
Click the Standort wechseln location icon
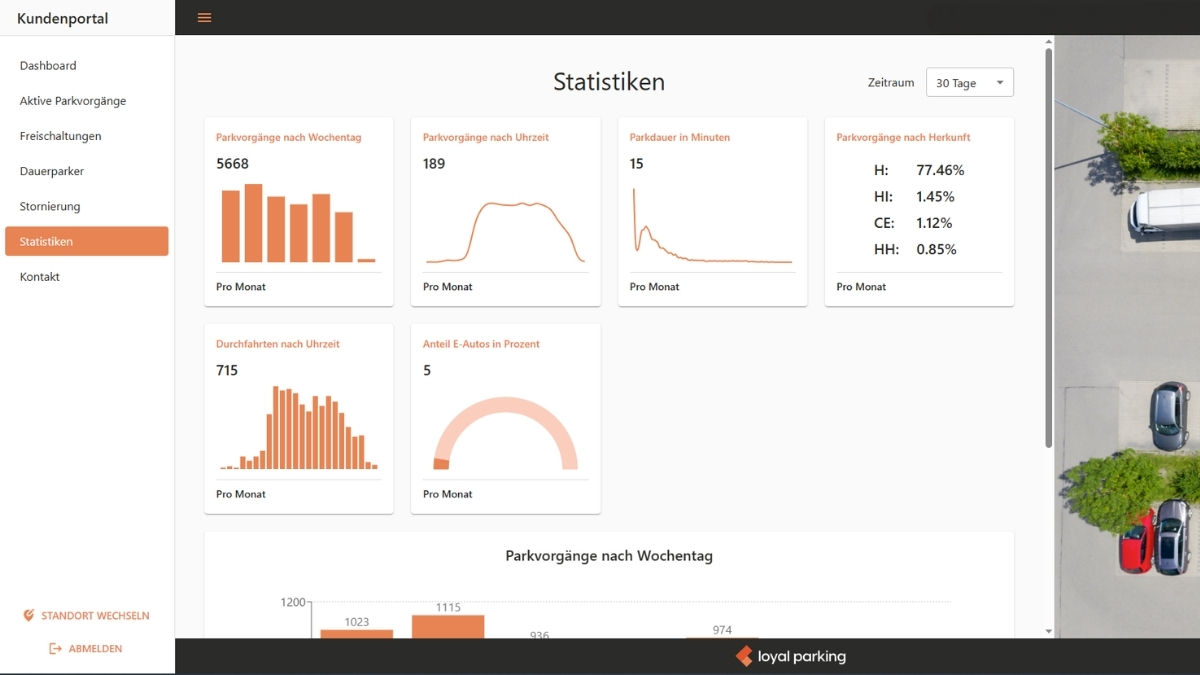tap(29, 615)
